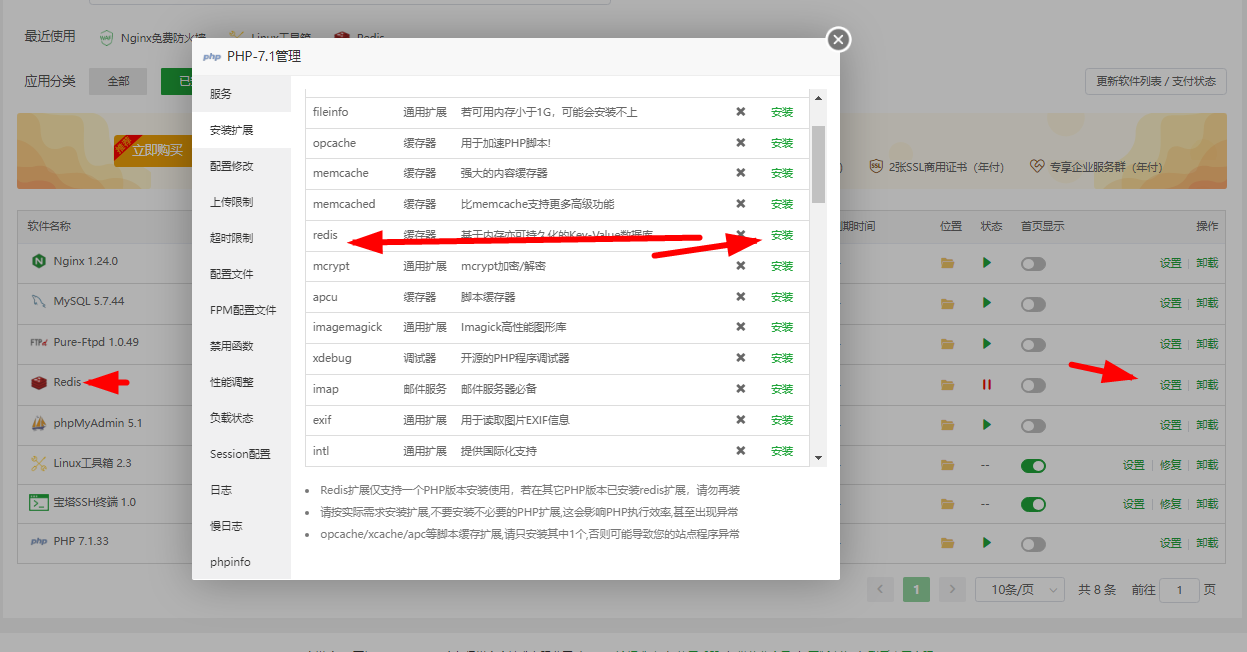The height and width of the screenshot is (652, 1247).
Task: Open the 10条/页 page size dropdown
Action: tap(1020, 590)
